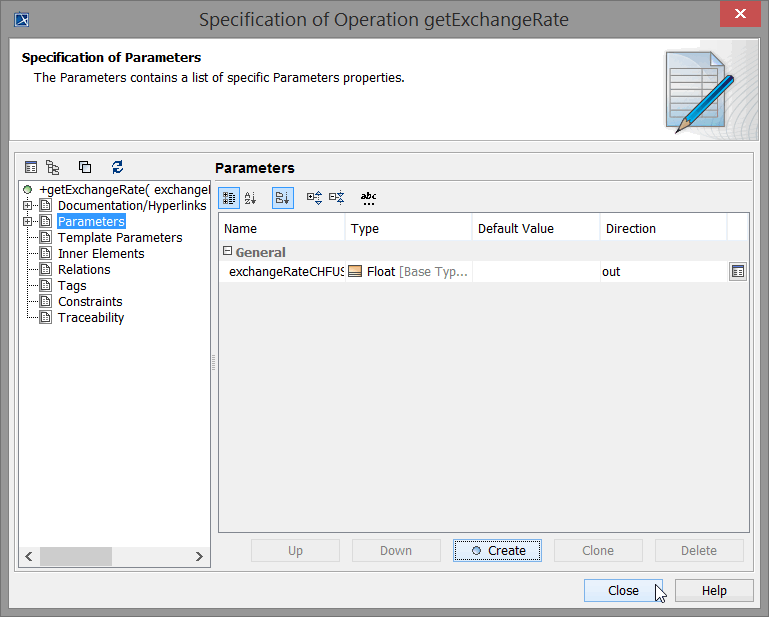Click the document icon beside Constraints
The width and height of the screenshot is (769, 617).
coord(46,301)
